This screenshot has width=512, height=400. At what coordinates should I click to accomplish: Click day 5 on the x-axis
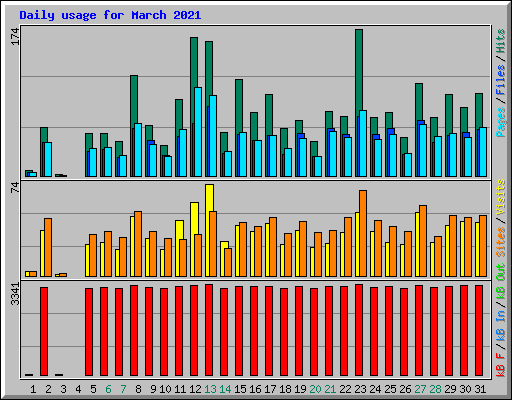pos(93,389)
